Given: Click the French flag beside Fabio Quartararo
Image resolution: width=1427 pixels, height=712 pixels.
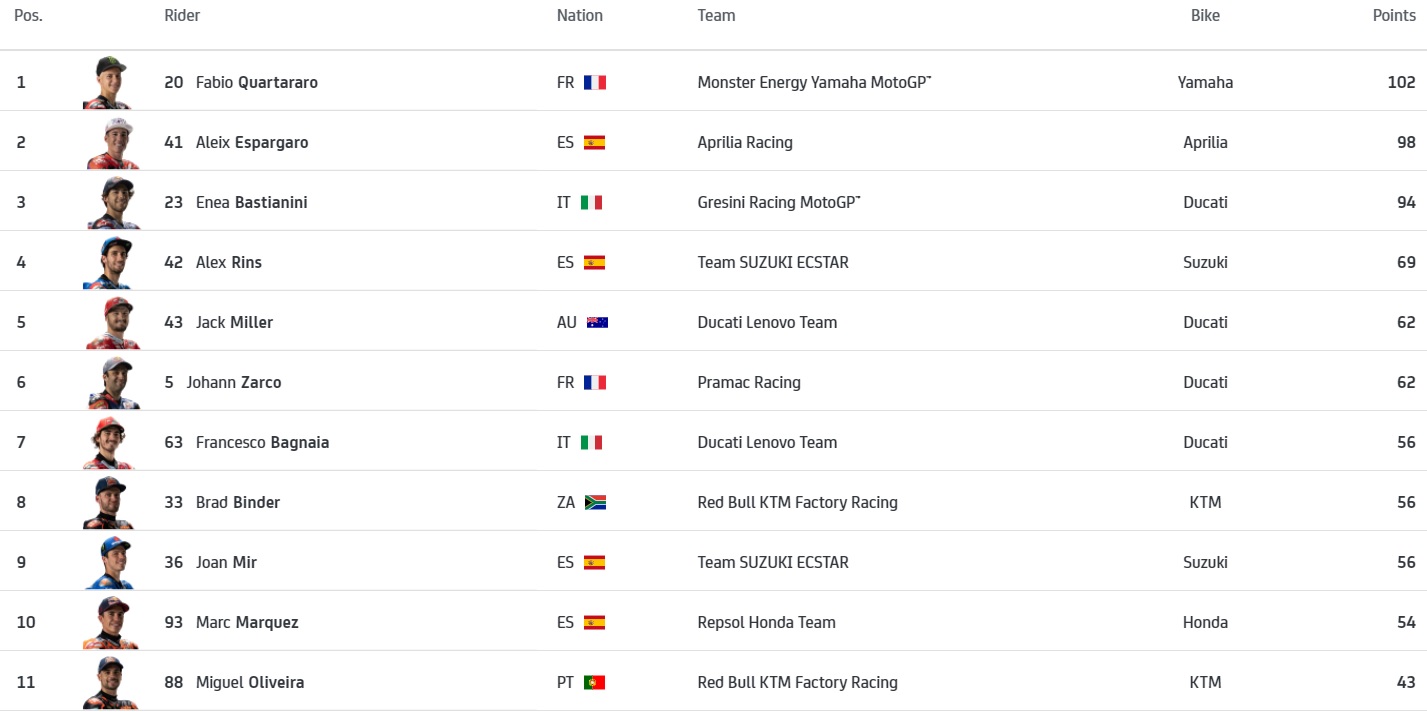Looking at the screenshot, I should [595, 82].
